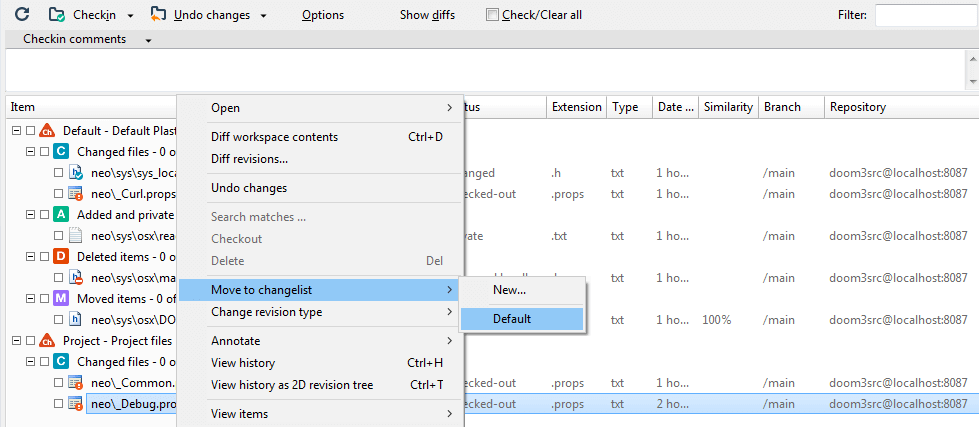Screen dimensions: 979x427
Task: Collapse the Project changelist tree node
Action: pyautogui.click(x=15, y=341)
